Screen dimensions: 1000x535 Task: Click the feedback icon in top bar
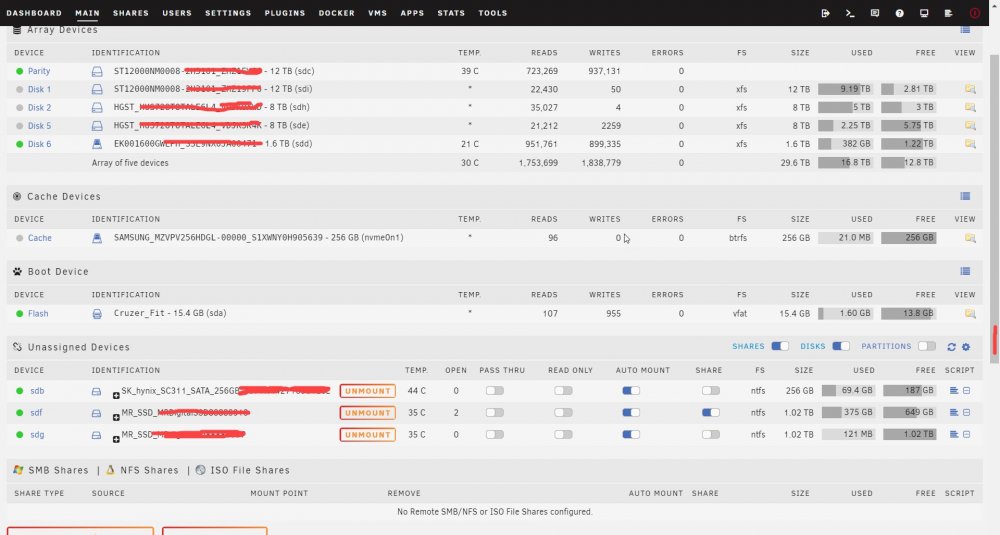875,13
